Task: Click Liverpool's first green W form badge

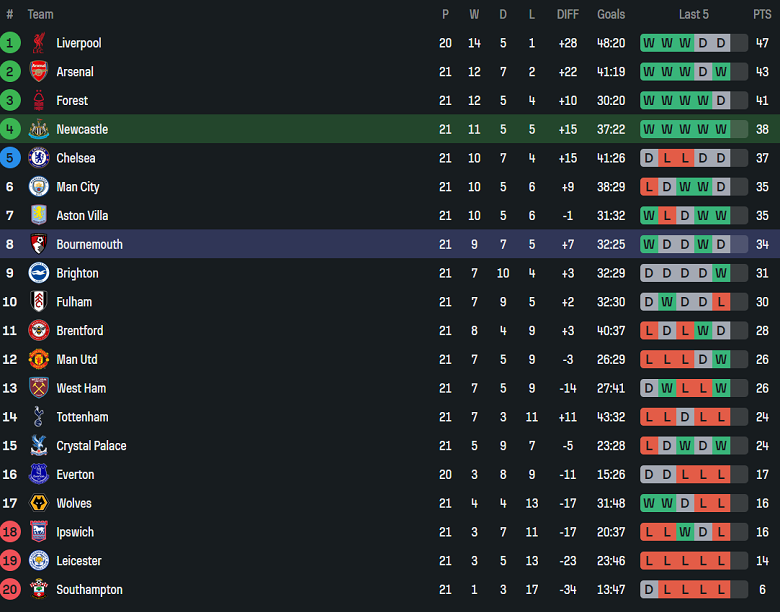Action: [649, 43]
